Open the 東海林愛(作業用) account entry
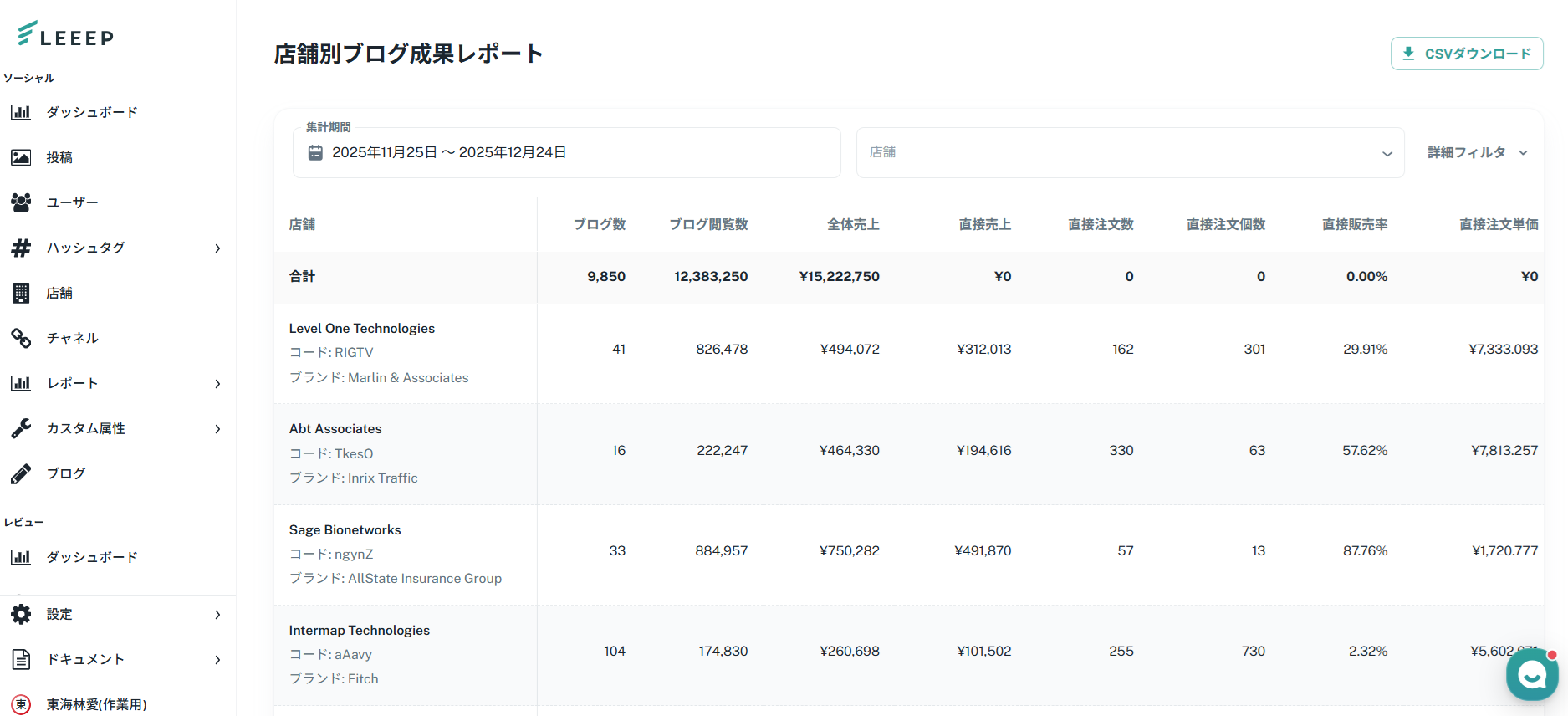Screen dimensions: 1568x716 pyautogui.click(x=96, y=704)
